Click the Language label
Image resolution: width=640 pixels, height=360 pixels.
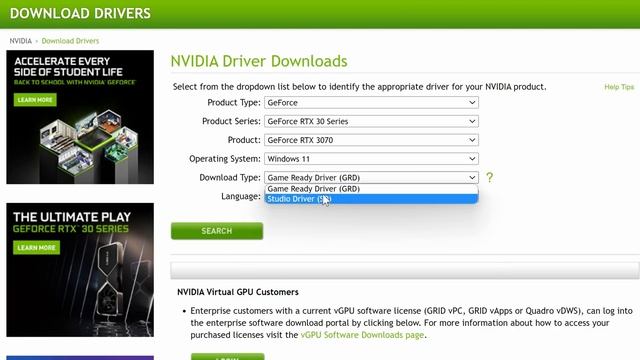coord(241,196)
